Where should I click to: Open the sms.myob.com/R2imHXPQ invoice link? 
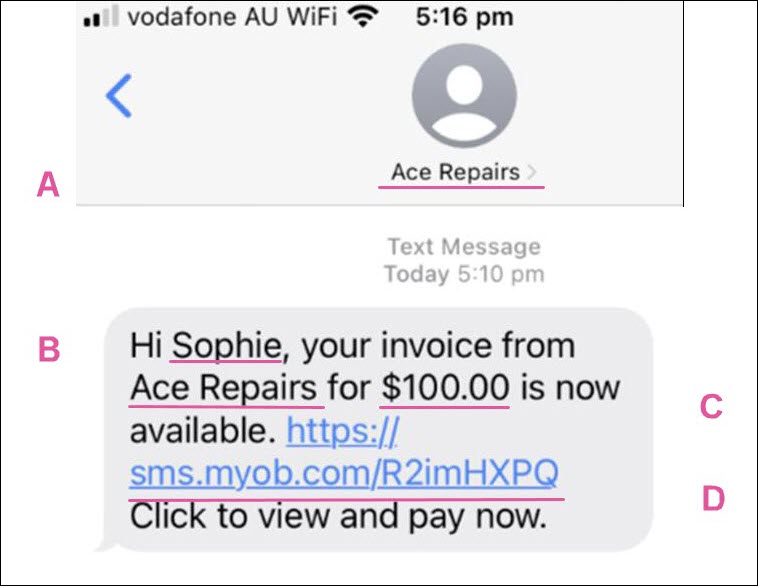[344, 472]
